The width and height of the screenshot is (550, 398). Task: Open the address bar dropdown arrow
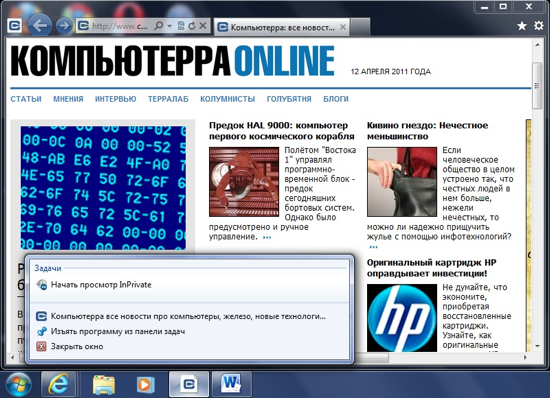pos(169,26)
